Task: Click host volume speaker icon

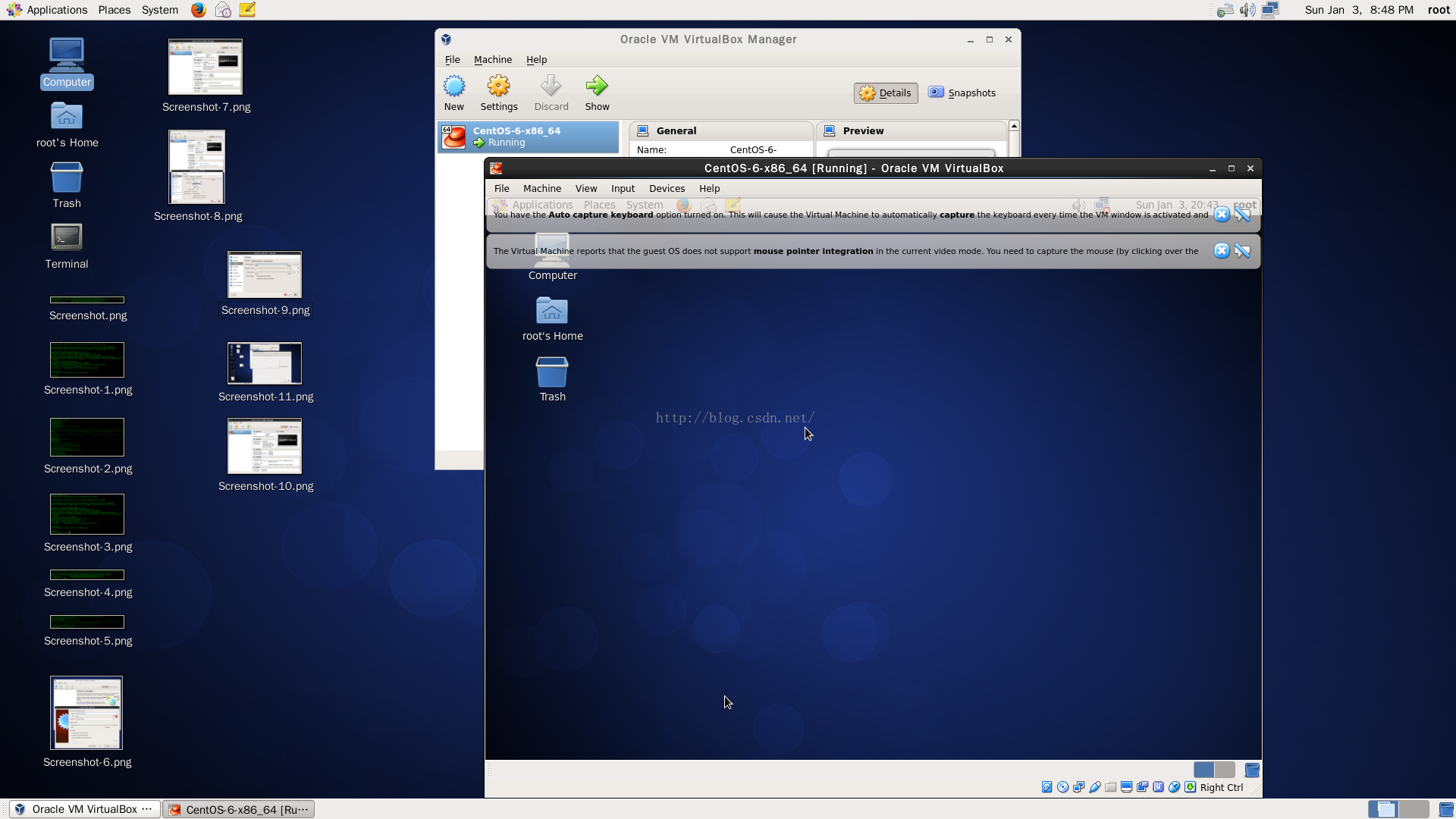Action: [1247, 10]
